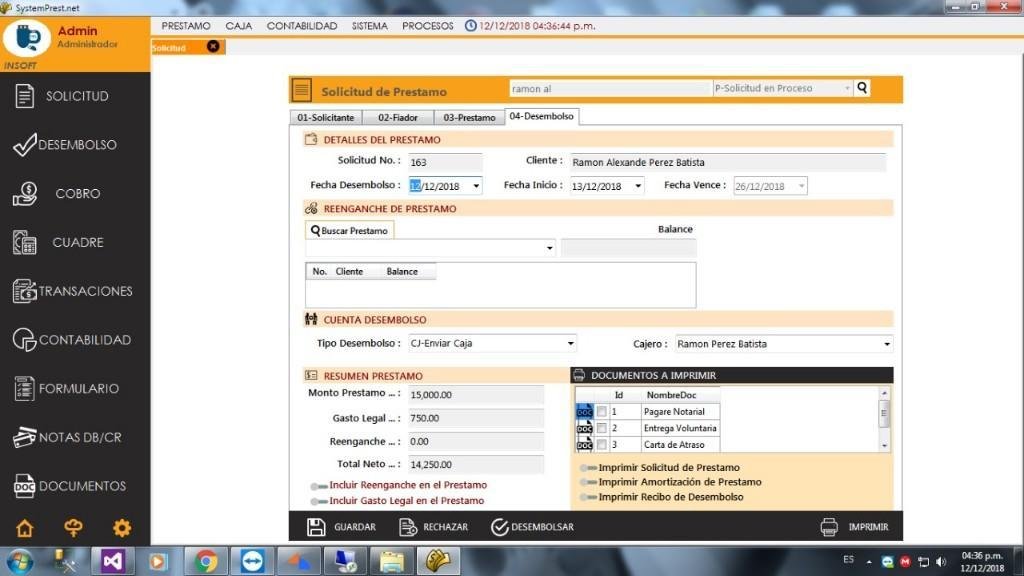
Task: Close the Solicitud document tab
Action: click(x=213, y=46)
